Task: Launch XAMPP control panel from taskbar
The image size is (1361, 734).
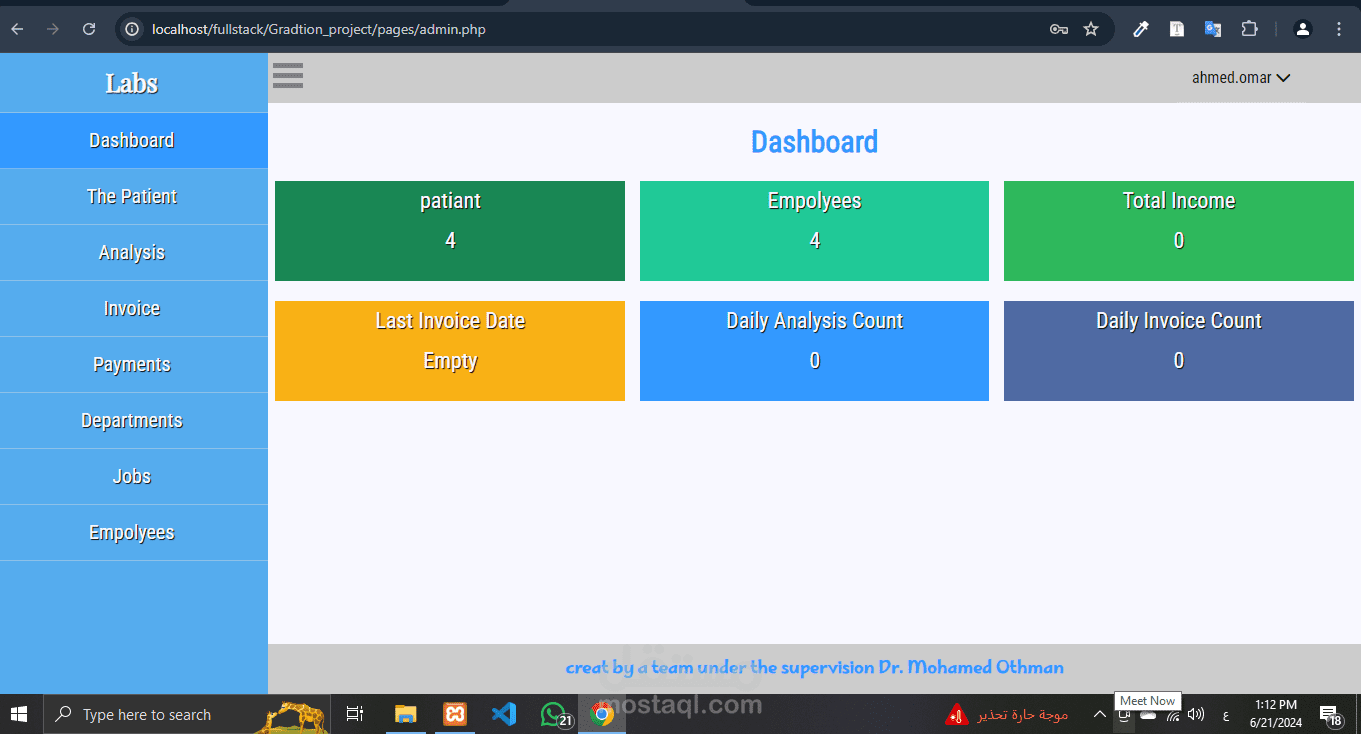Action: coord(455,714)
